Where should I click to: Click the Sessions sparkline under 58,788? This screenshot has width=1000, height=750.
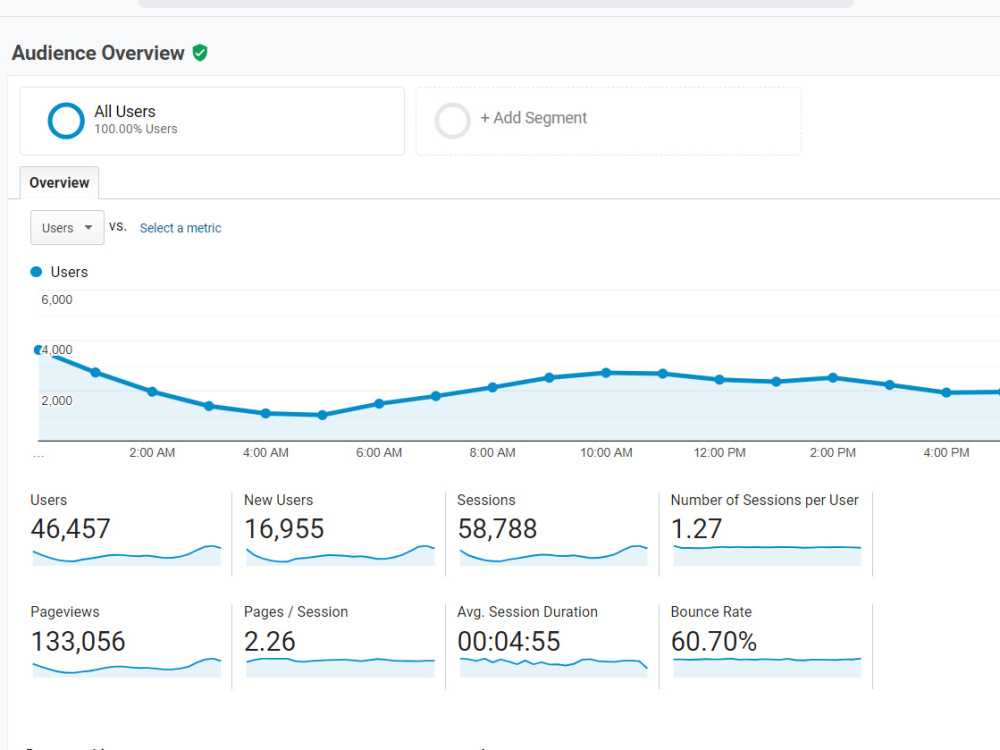[554, 555]
